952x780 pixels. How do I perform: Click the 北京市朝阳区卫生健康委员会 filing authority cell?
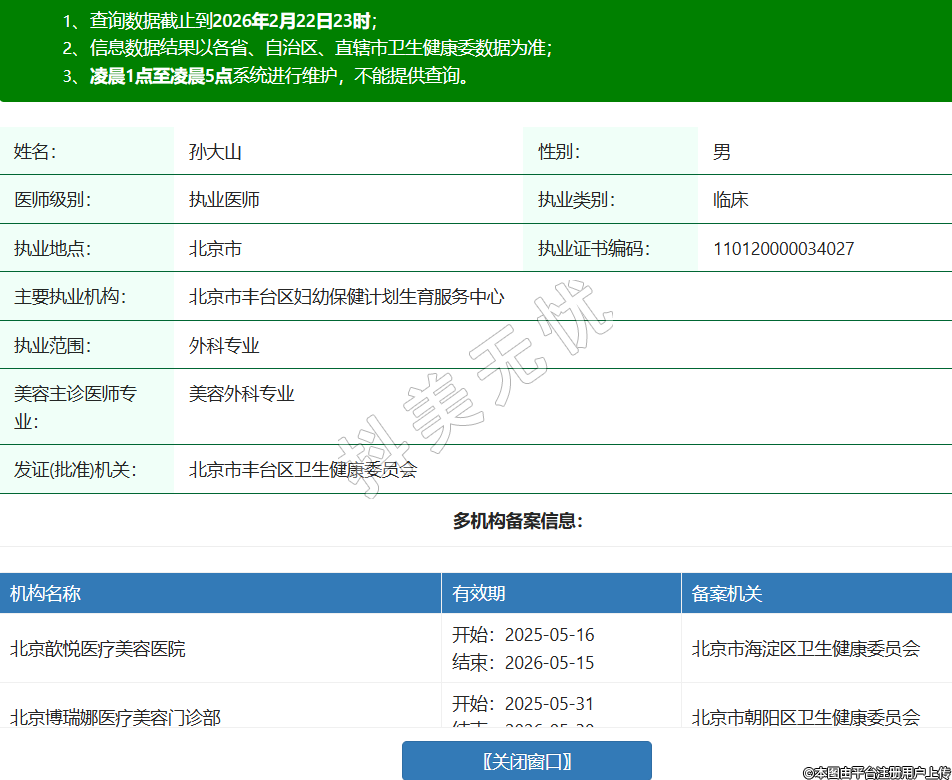[x=805, y=717]
